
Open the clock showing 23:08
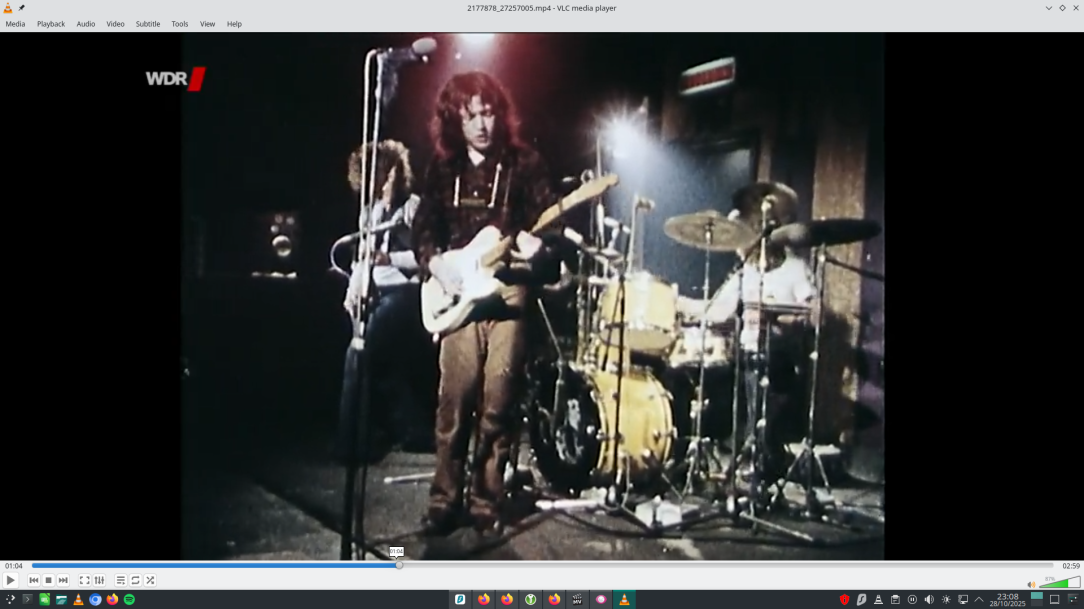(1007, 599)
